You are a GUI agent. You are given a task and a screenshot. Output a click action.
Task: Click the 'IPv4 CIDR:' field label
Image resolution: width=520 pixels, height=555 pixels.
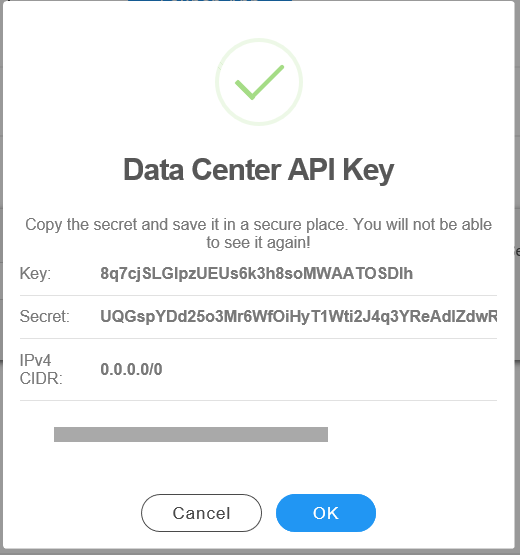pyautogui.click(x=41, y=370)
